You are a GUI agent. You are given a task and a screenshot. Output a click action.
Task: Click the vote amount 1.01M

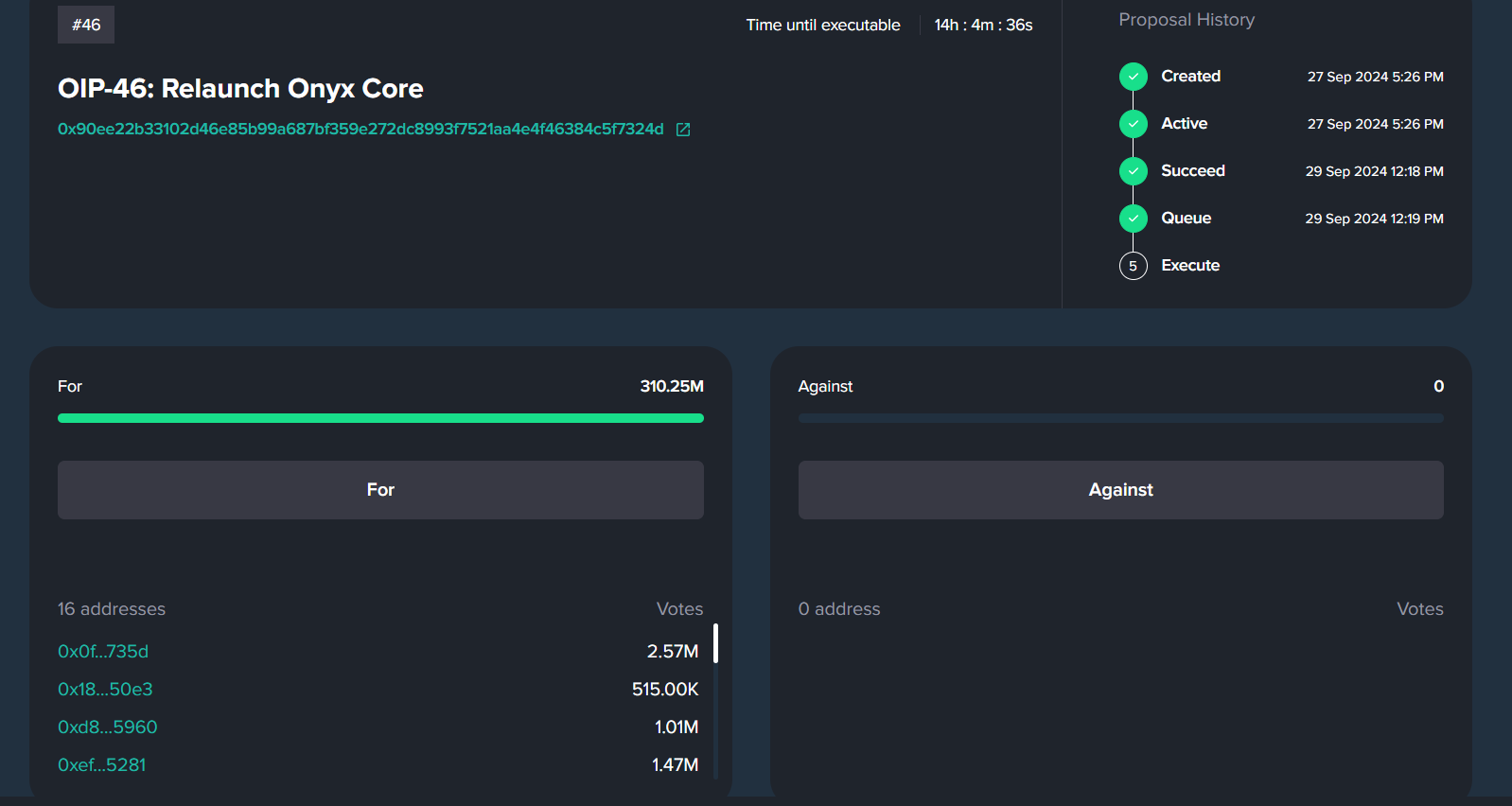click(x=677, y=727)
